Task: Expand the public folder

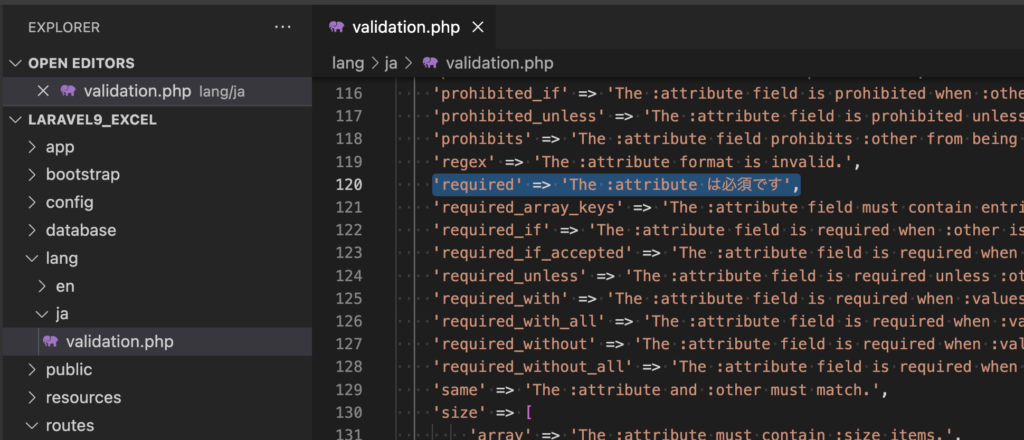Action: pos(70,370)
